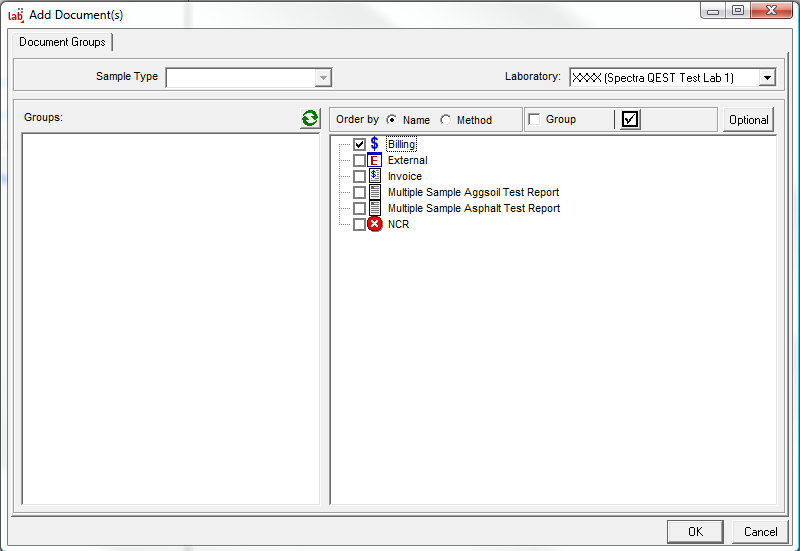Click the Multiple Sample Asphalt report icon

click(x=375, y=208)
